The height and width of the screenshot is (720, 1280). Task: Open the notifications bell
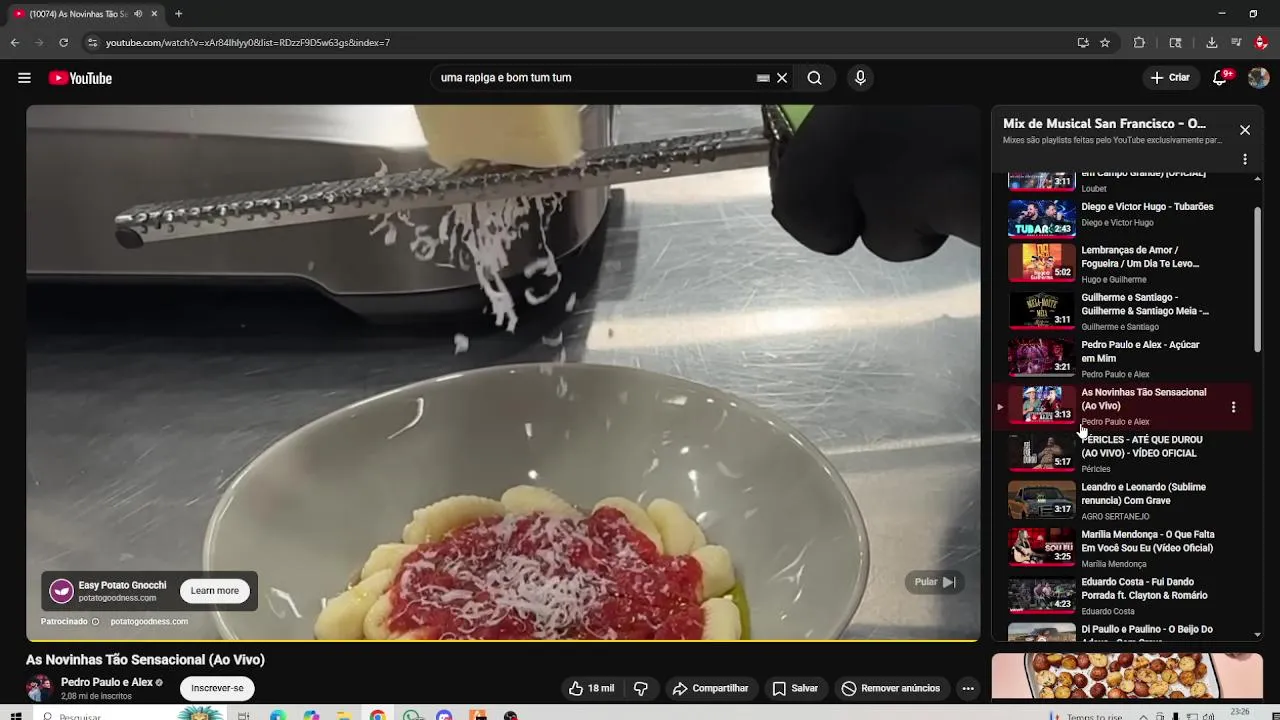(1220, 78)
